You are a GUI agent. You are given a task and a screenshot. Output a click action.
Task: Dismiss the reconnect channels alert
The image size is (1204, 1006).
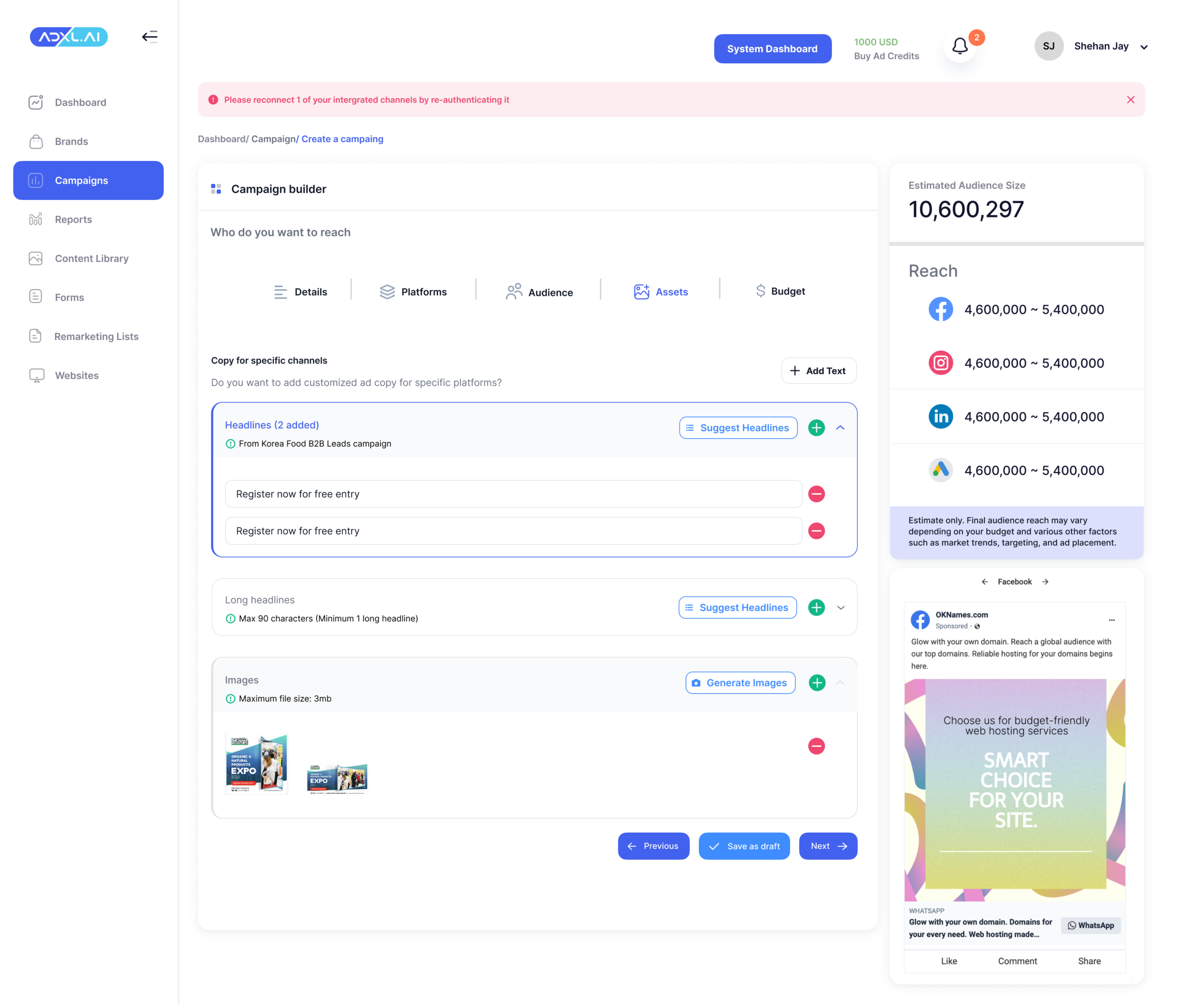(x=1130, y=100)
